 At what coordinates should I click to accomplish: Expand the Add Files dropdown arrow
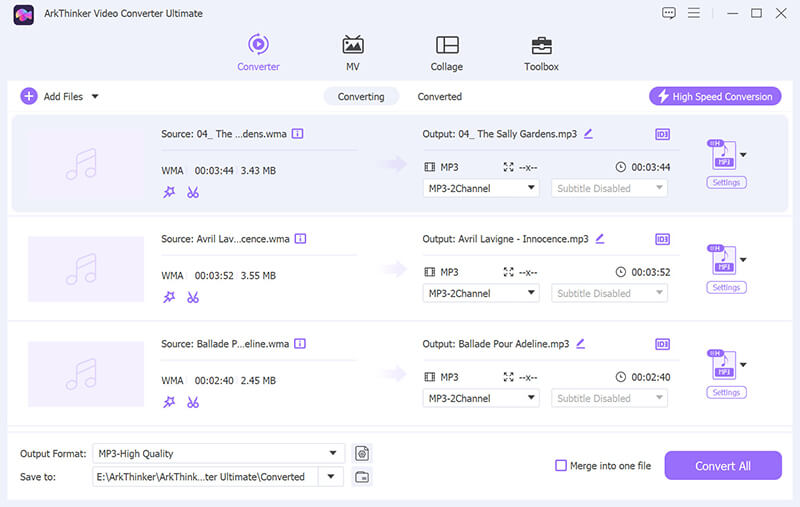point(95,96)
